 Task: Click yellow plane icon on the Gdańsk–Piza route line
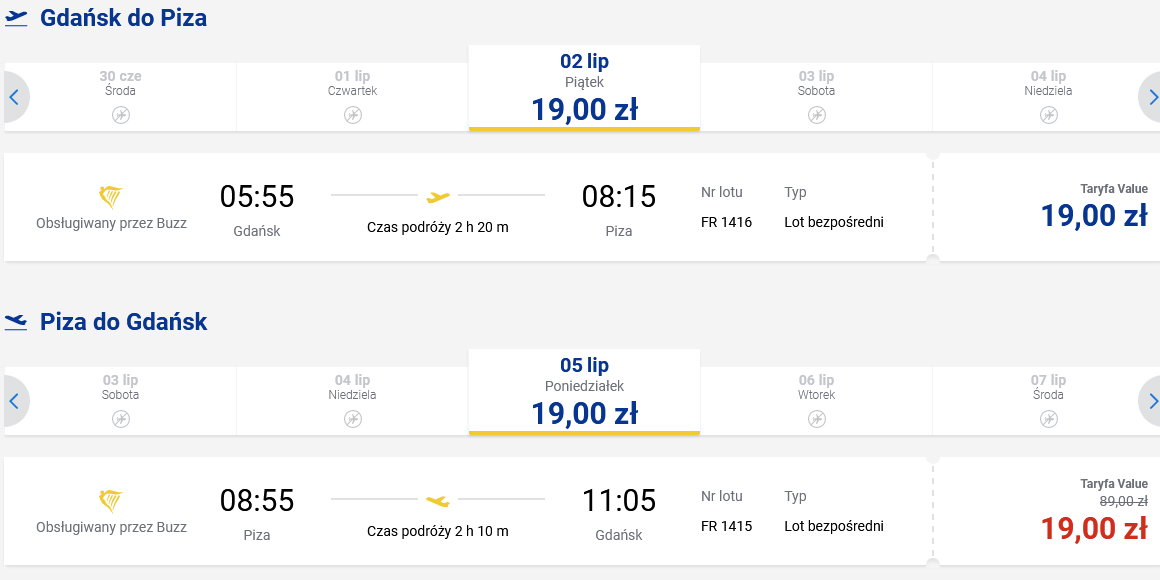(x=438, y=197)
